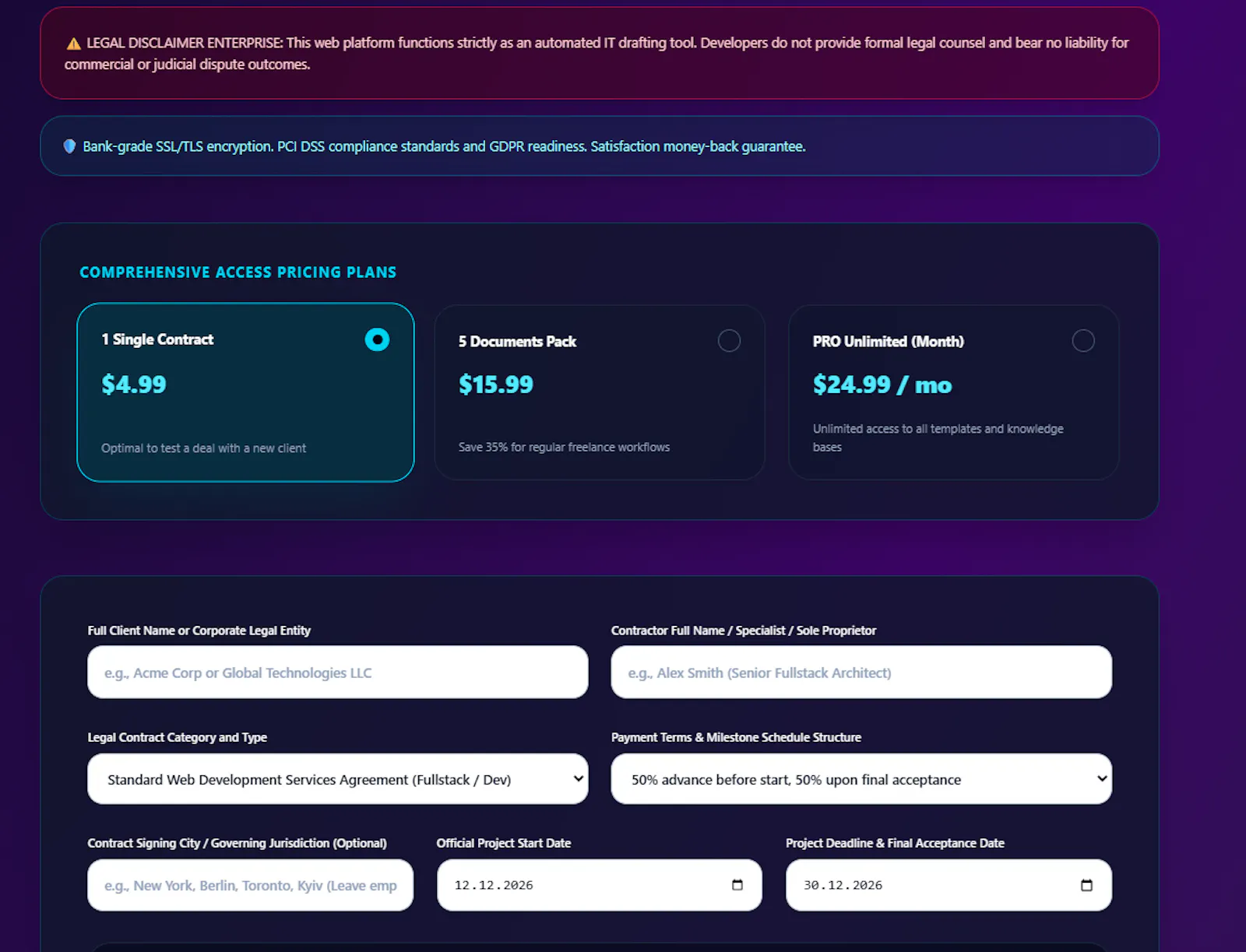Click the 'Project Deadline & Final Acceptance Date' label
This screenshot has height=952, width=1246.
point(895,843)
